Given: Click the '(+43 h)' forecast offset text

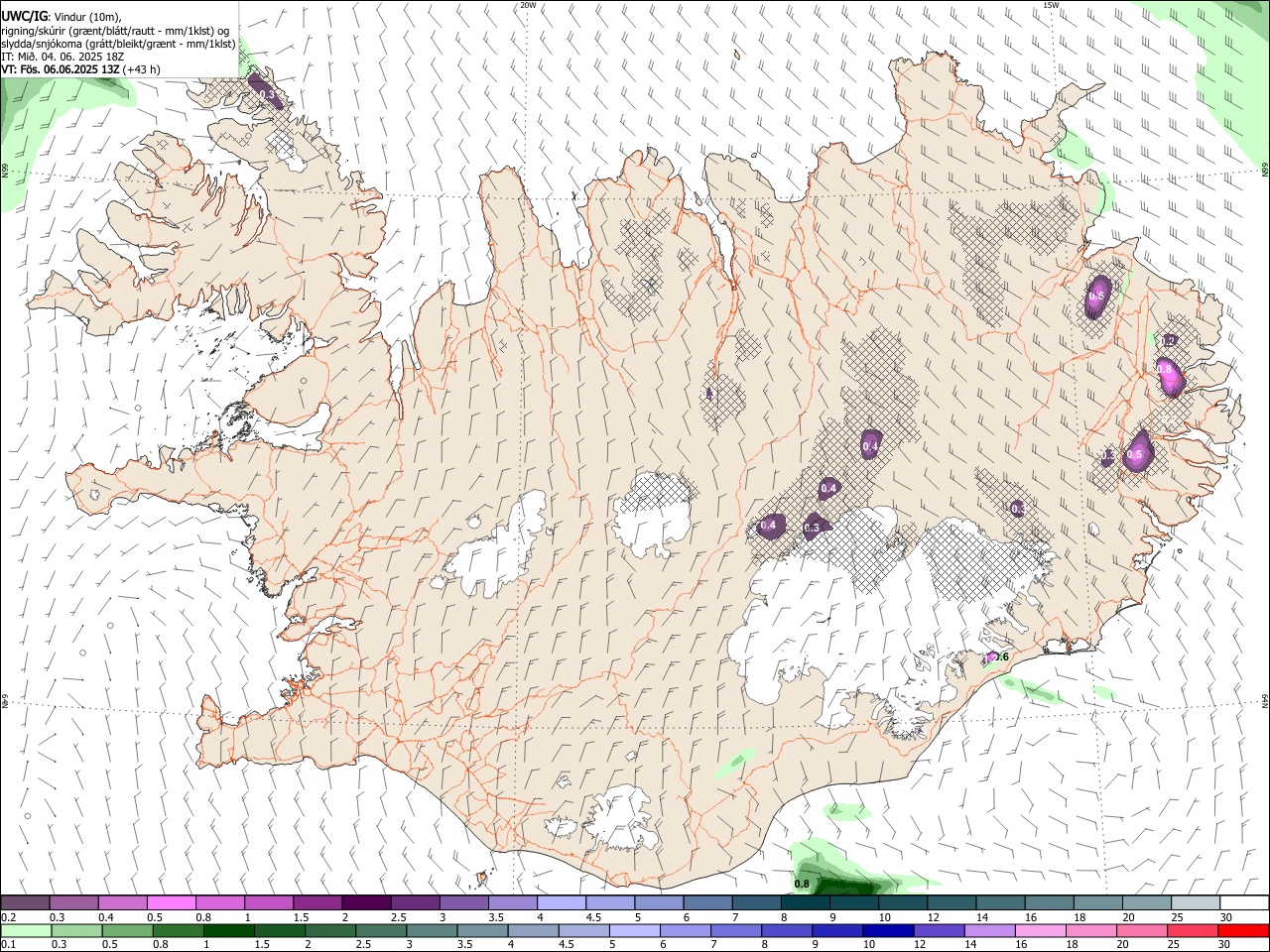Looking at the screenshot, I should 142,69.
